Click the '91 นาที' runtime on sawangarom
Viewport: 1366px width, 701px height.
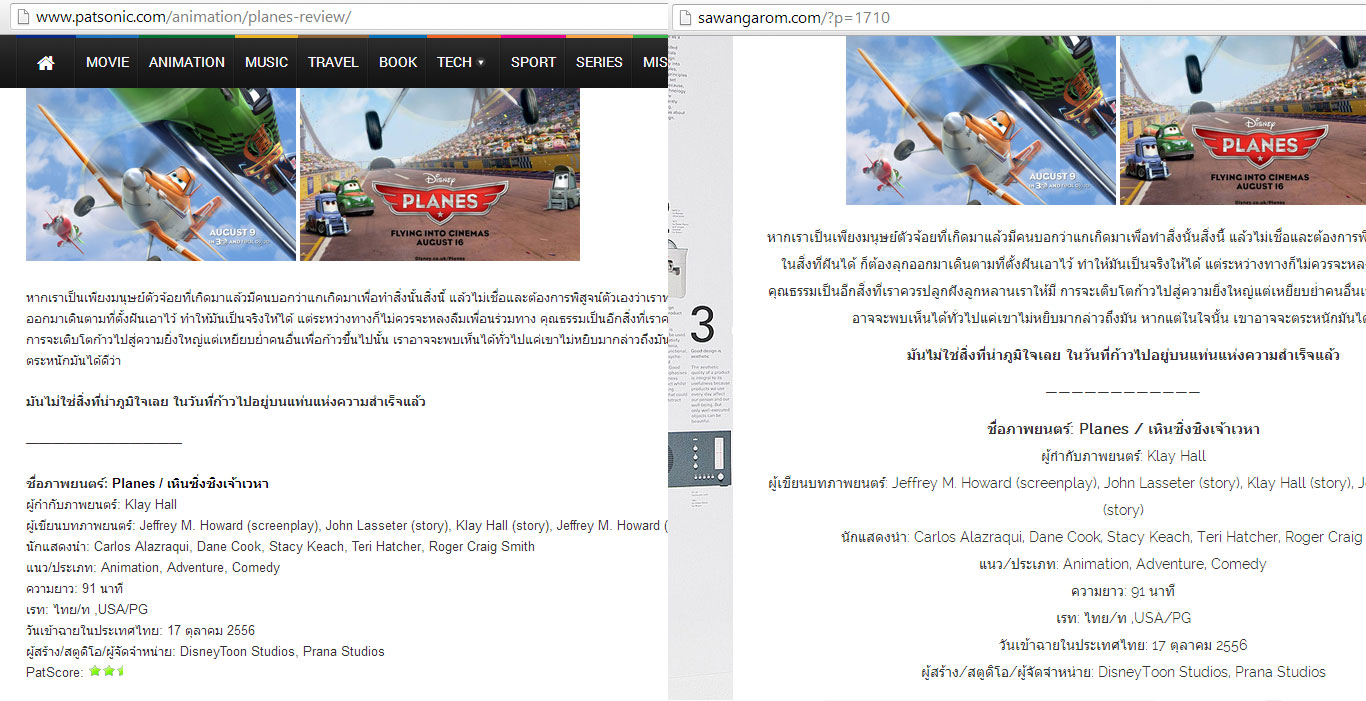click(1153, 591)
